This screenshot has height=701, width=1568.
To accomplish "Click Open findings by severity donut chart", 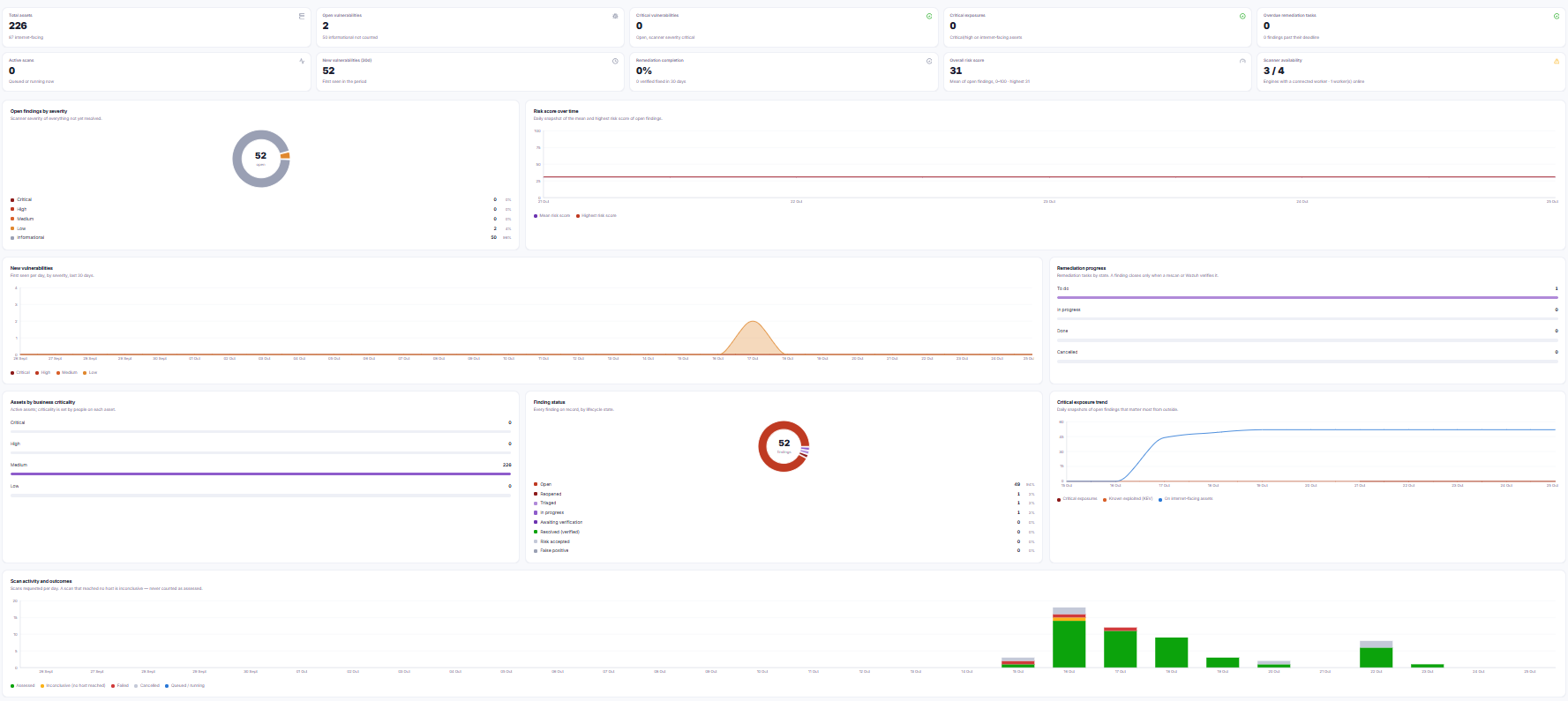I will pyautogui.click(x=261, y=159).
